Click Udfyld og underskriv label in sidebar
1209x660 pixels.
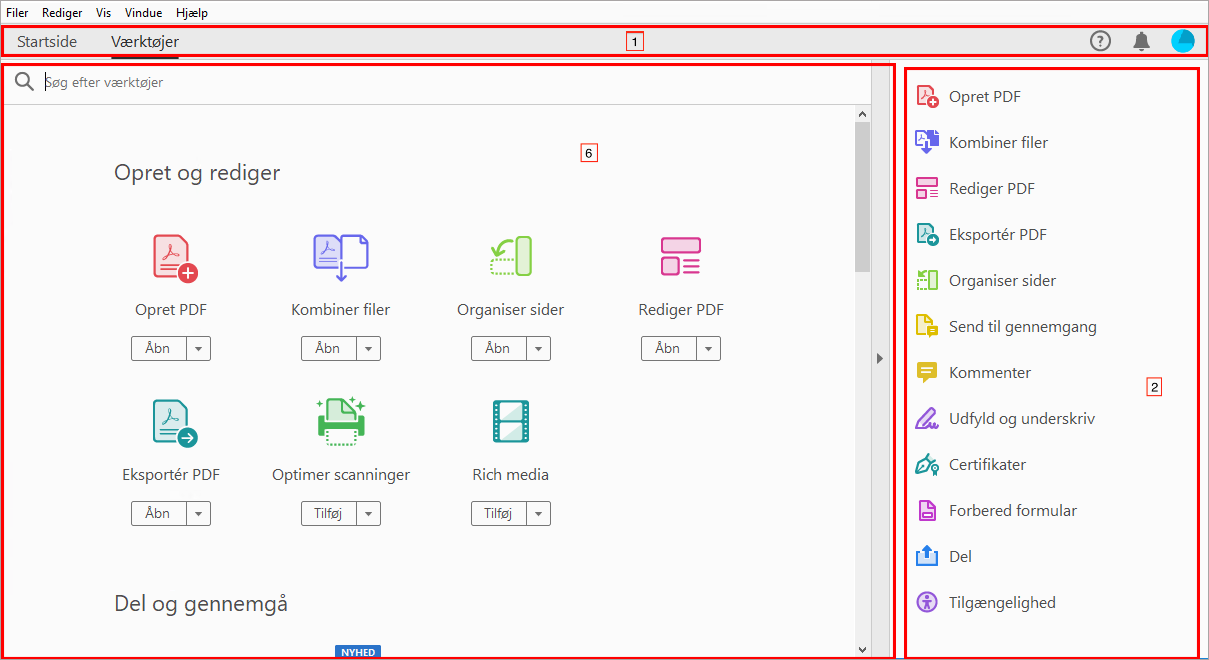tap(1022, 419)
